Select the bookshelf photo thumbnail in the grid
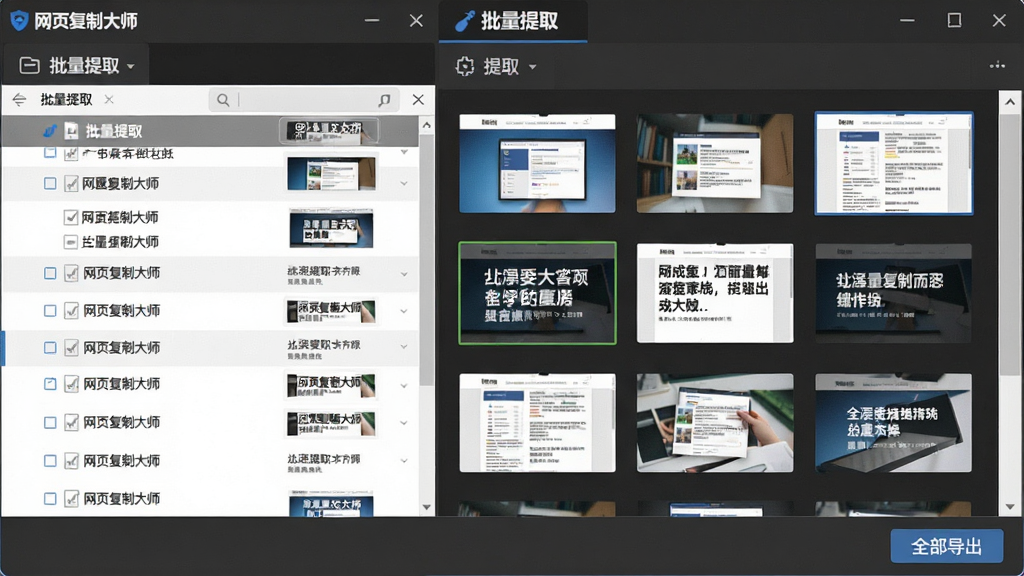The width and height of the screenshot is (1024, 576). 715,163
